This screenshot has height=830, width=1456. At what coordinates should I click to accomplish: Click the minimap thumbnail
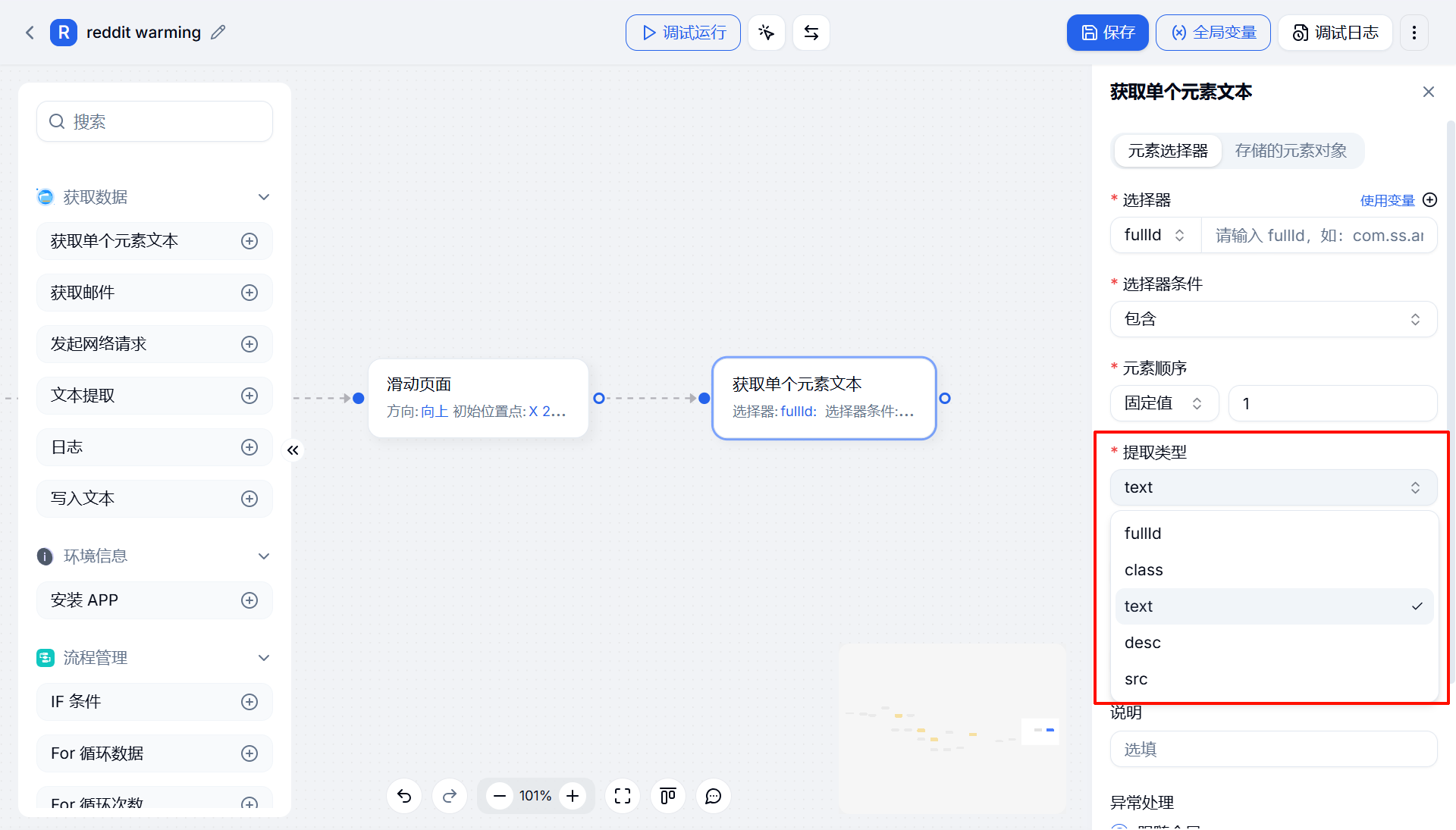point(952,728)
